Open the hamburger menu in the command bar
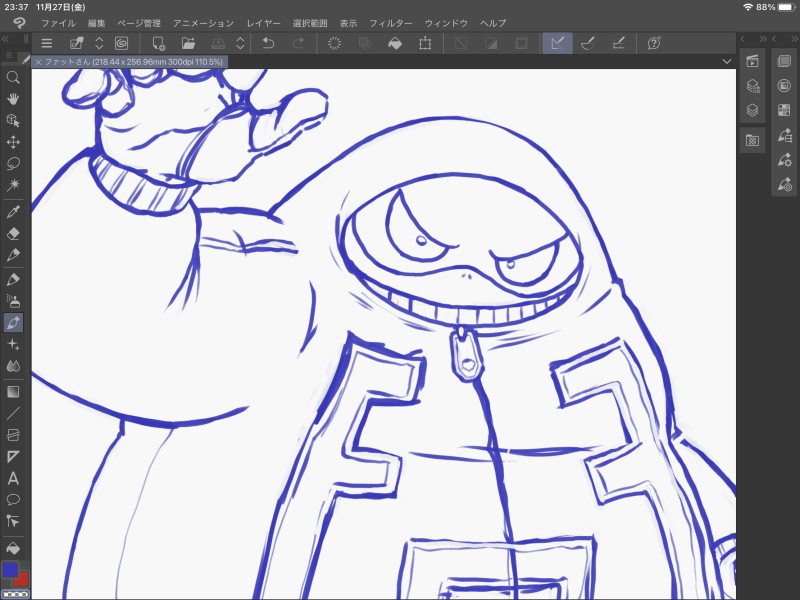Image resolution: width=800 pixels, height=600 pixels. [x=47, y=43]
